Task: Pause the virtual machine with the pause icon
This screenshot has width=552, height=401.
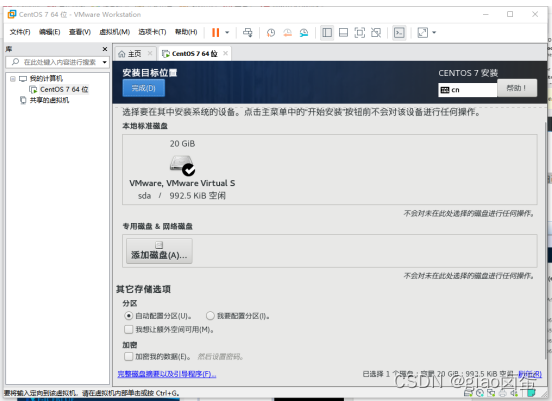Action: (215, 32)
